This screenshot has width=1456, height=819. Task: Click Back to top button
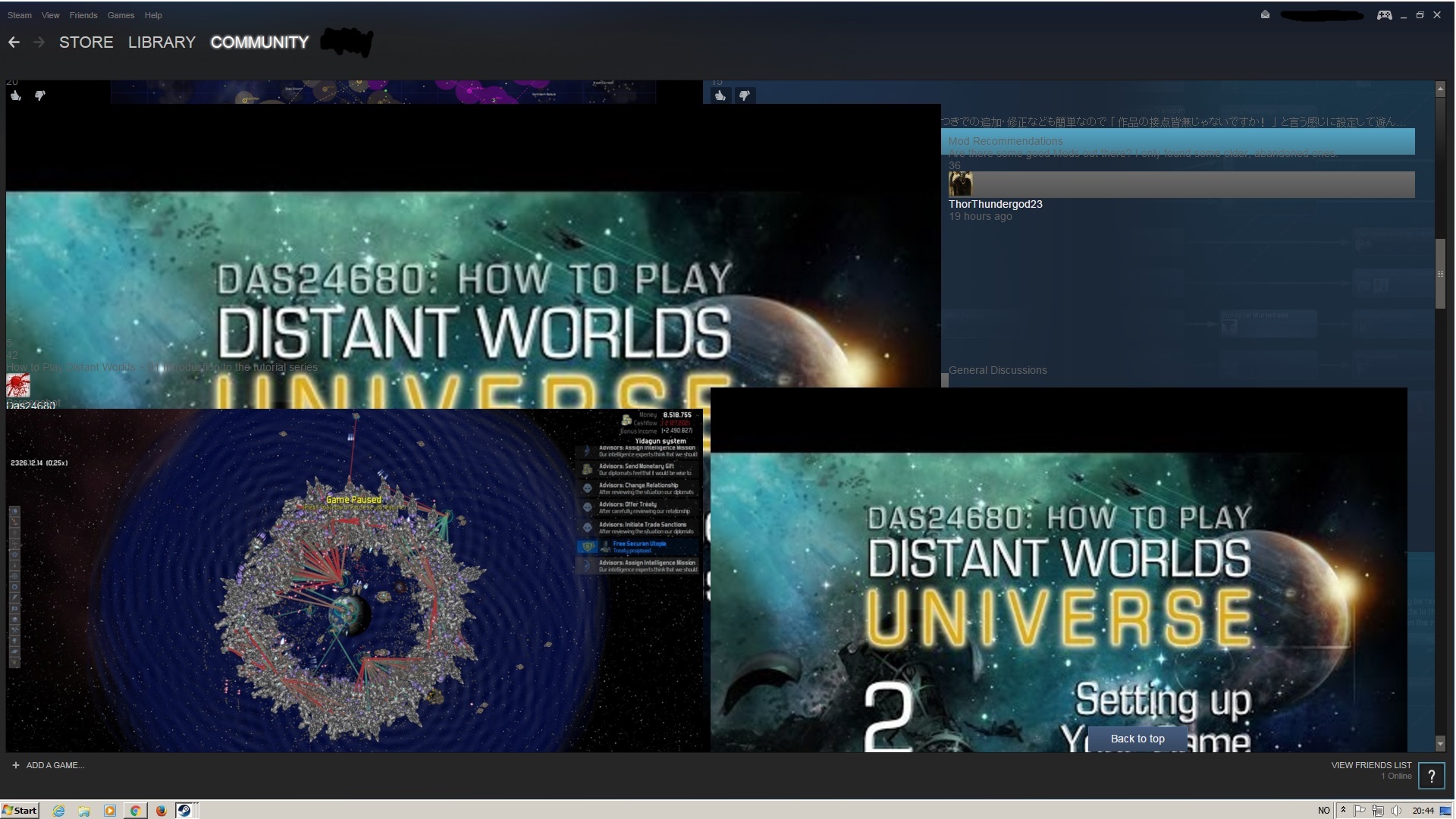1137,739
